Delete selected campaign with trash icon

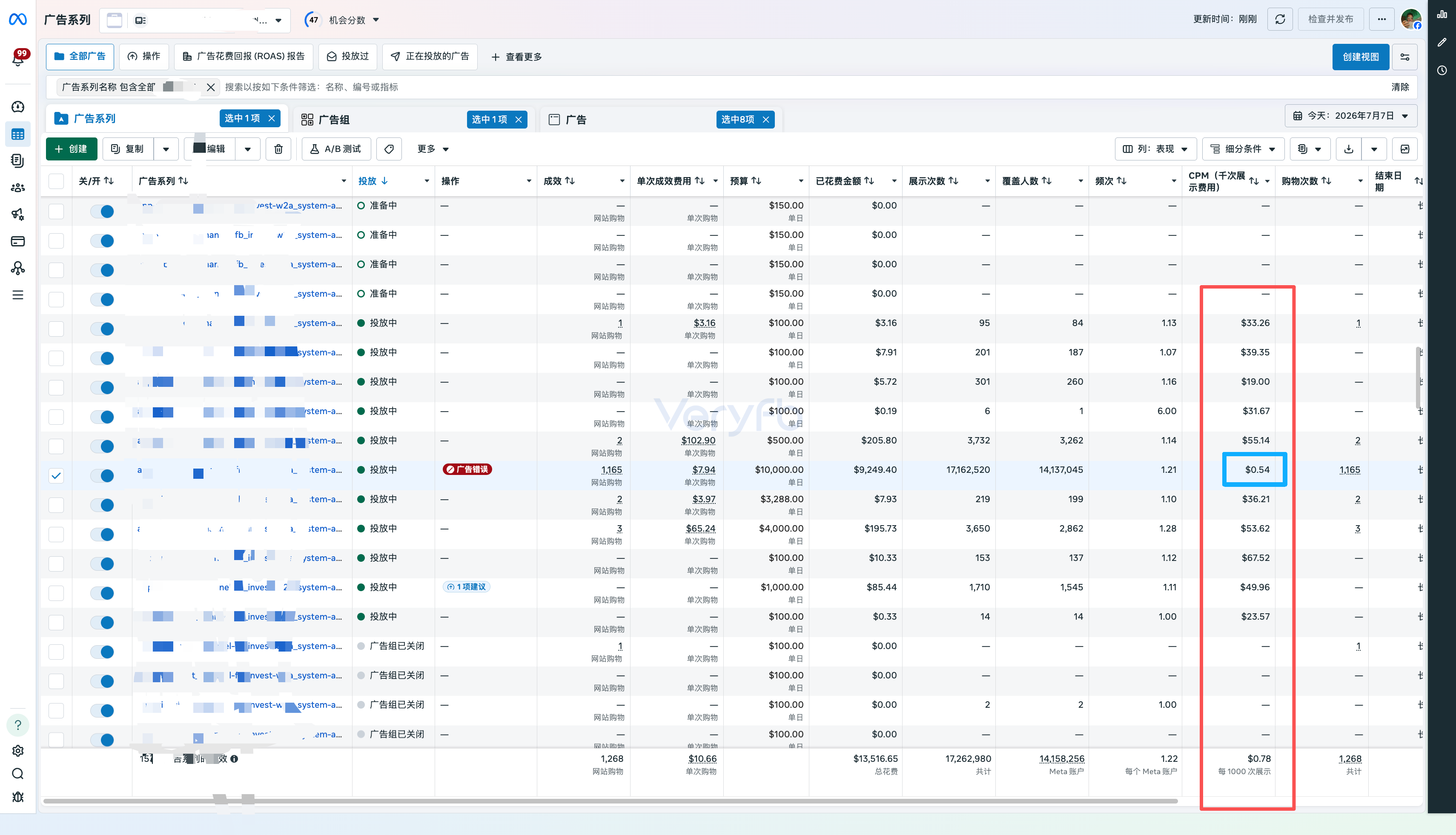[x=278, y=149]
